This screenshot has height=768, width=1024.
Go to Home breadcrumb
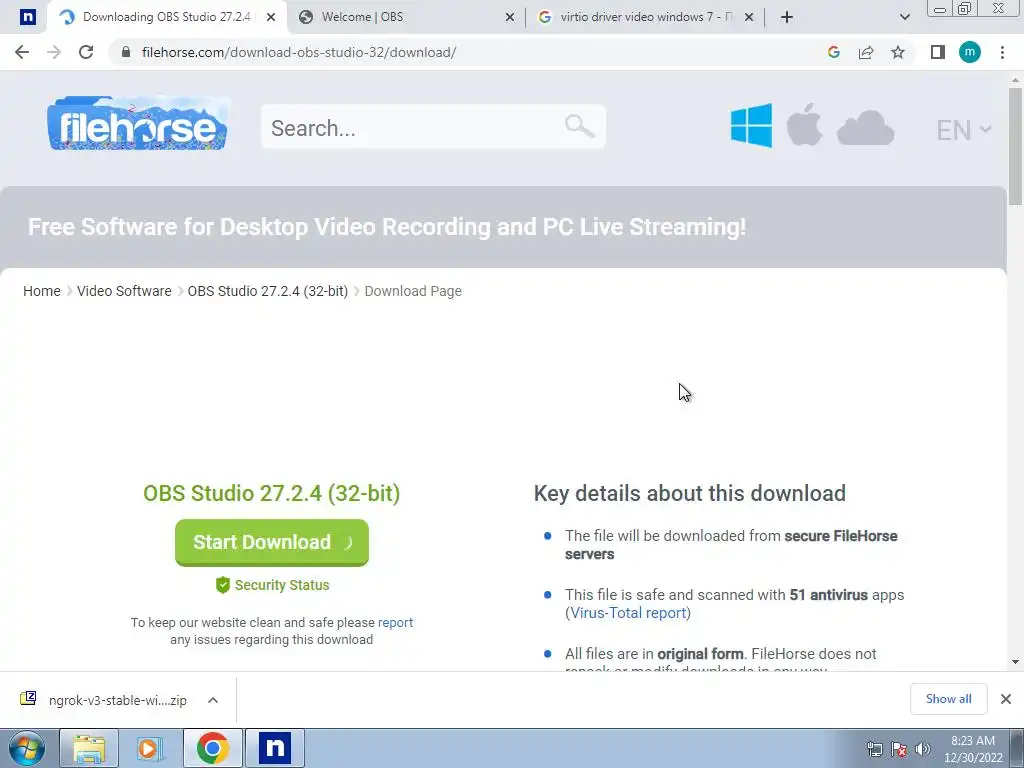(42, 291)
